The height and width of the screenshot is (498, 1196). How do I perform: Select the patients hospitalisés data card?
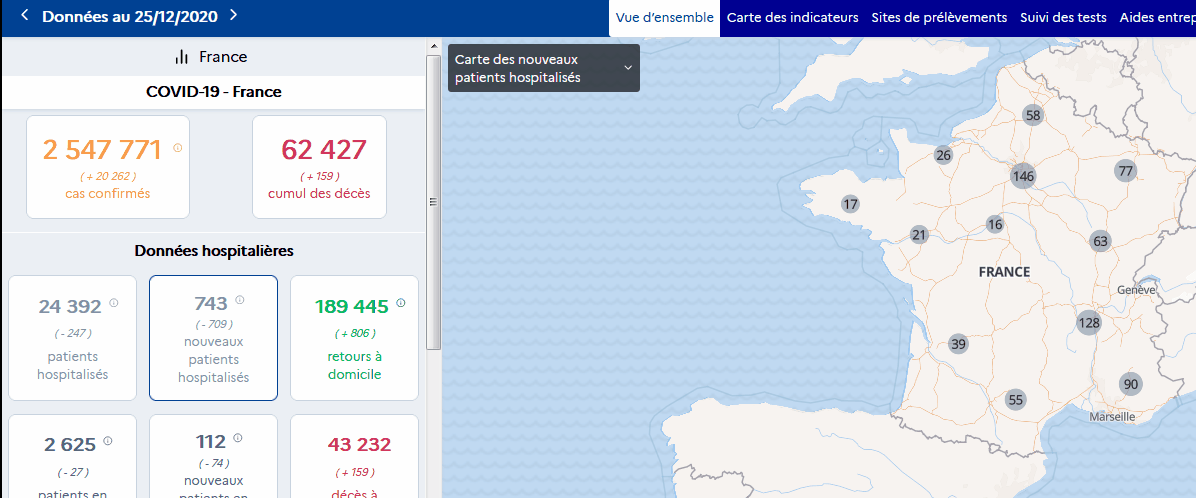(x=72, y=338)
